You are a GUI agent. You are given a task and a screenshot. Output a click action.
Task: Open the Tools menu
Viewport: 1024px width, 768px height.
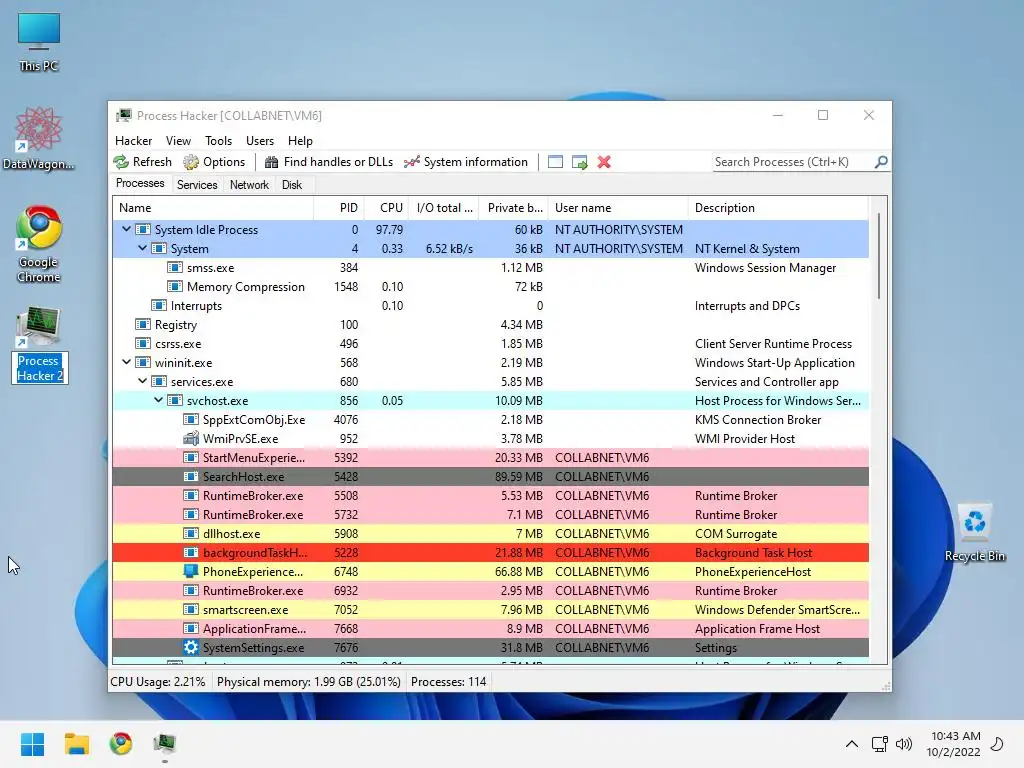(x=218, y=140)
